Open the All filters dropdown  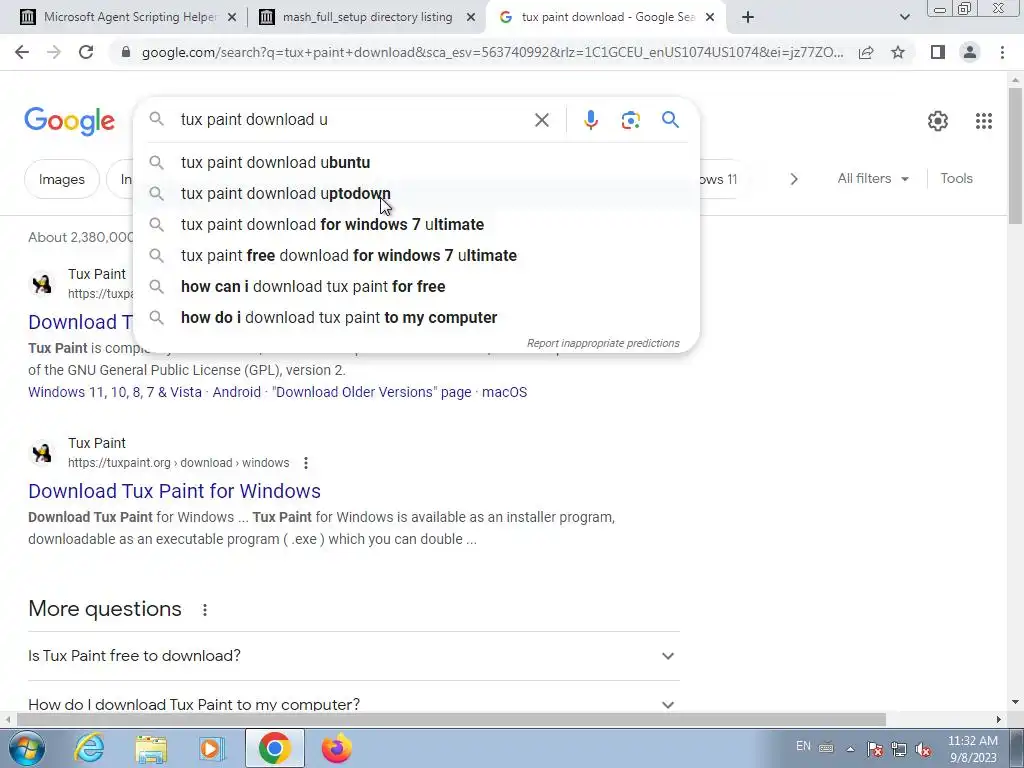click(872, 178)
